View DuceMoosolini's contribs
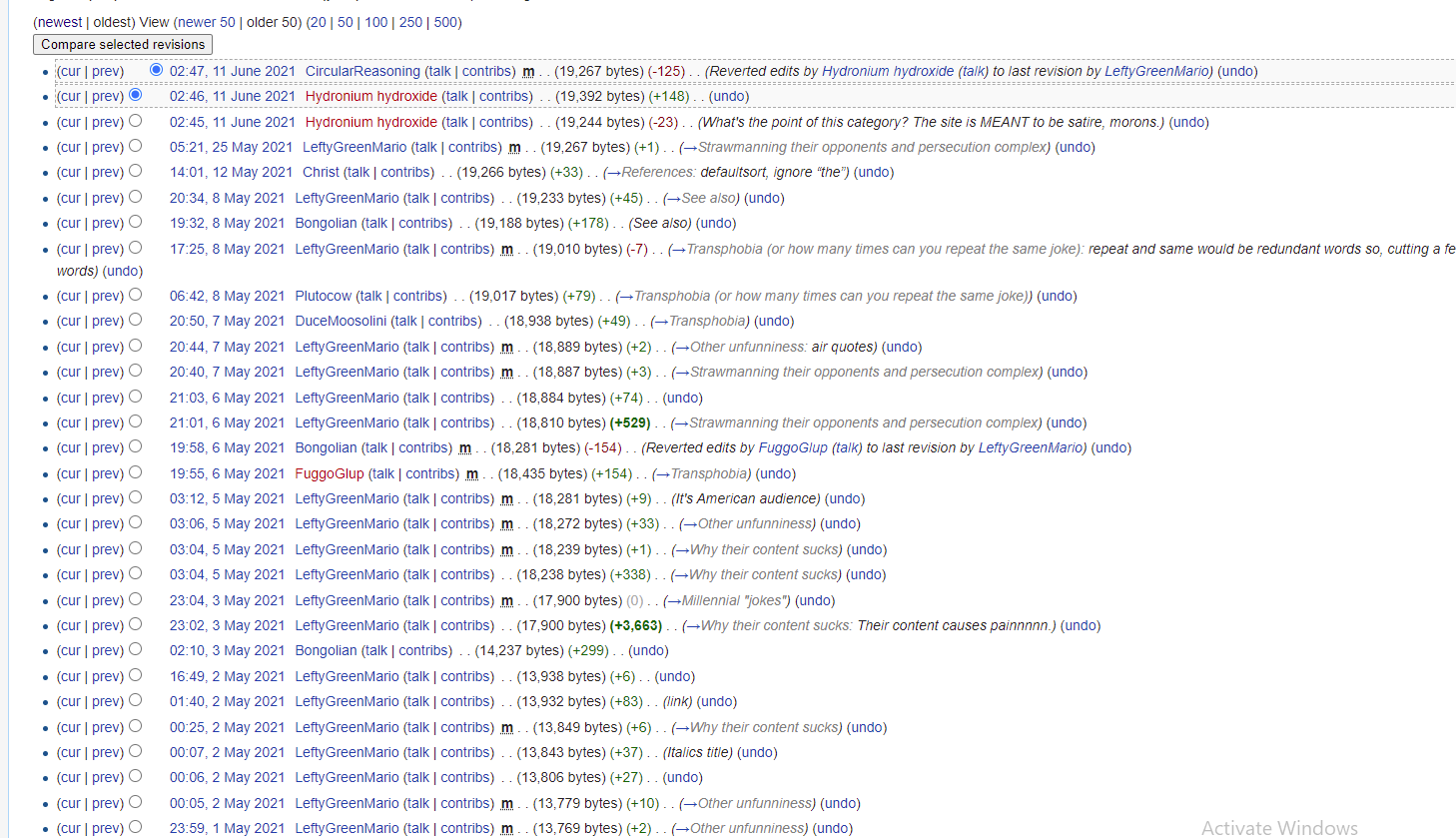The width and height of the screenshot is (1456, 838). (x=453, y=321)
